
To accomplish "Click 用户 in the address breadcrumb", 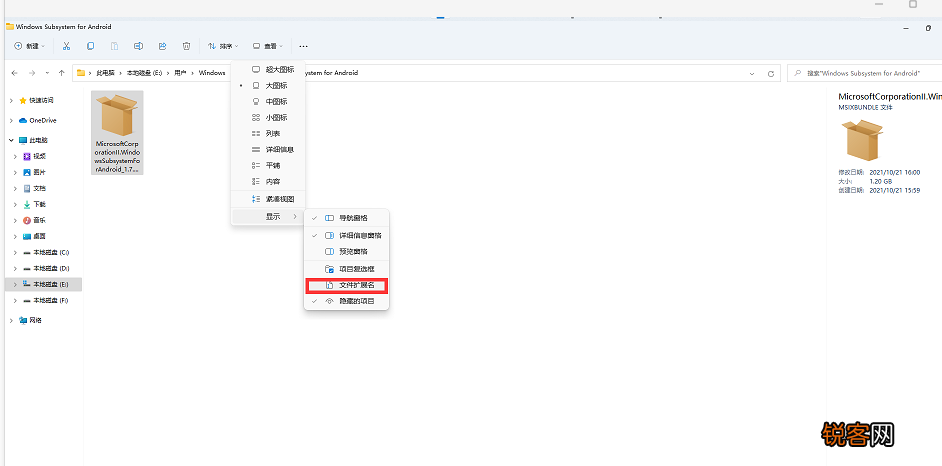I will click(x=180, y=73).
